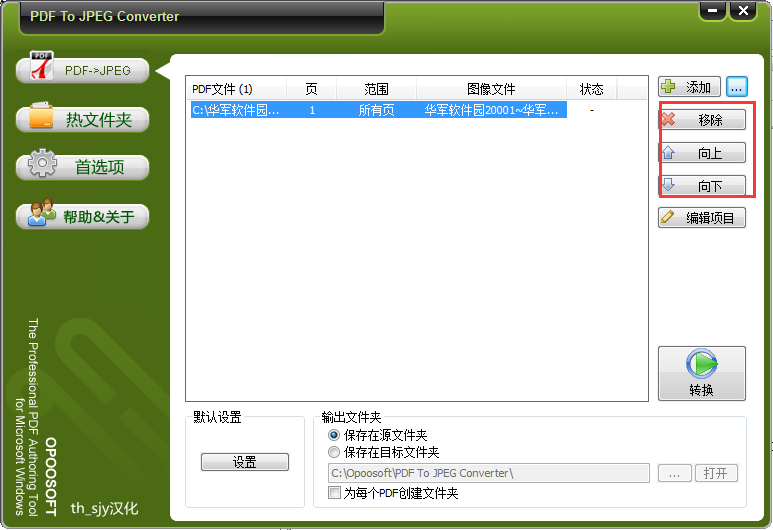Click the 添加 add file button

coord(689,87)
